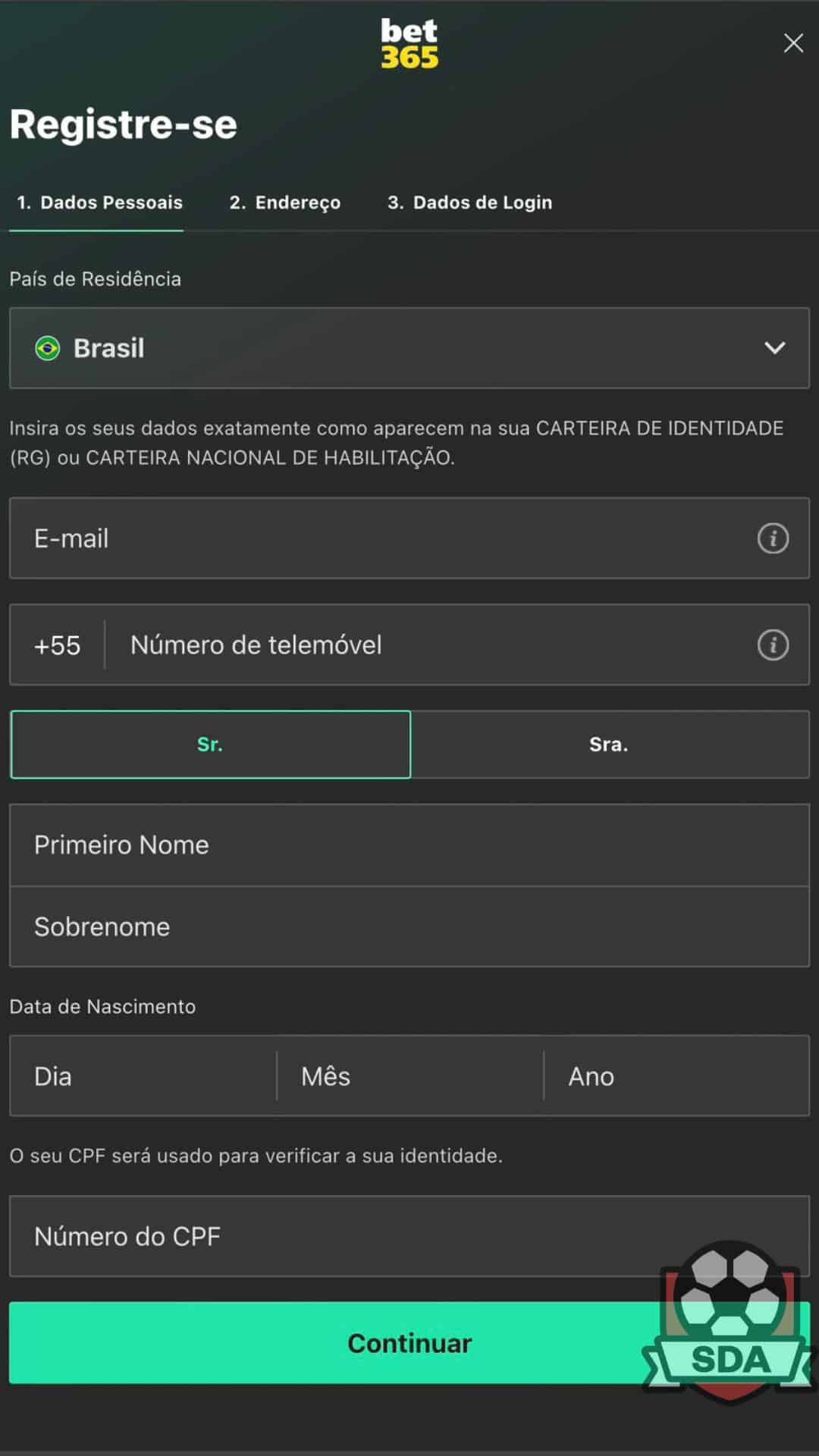The height and width of the screenshot is (1456, 819).
Task: Expand the country dropdown chevron
Action: pyautogui.click(x=774, y=348)
